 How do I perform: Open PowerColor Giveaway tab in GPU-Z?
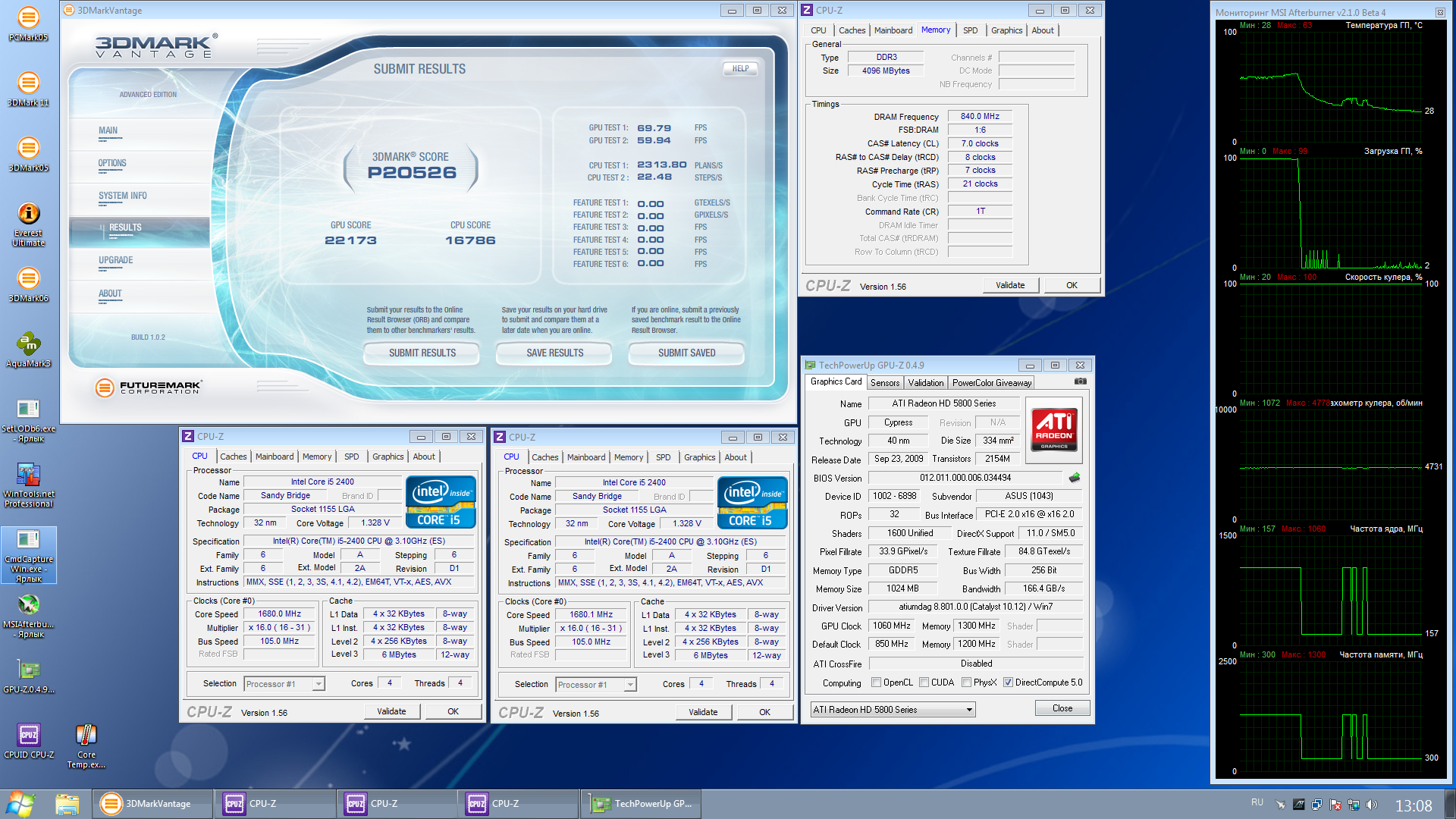(x=992, y=383)
